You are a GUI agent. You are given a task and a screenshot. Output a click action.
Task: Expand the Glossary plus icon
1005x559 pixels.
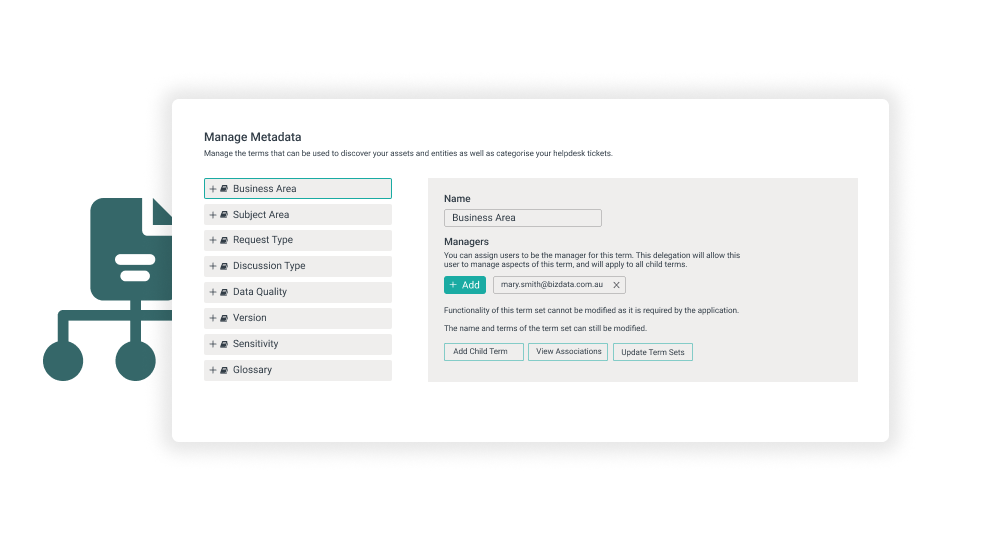213,371
